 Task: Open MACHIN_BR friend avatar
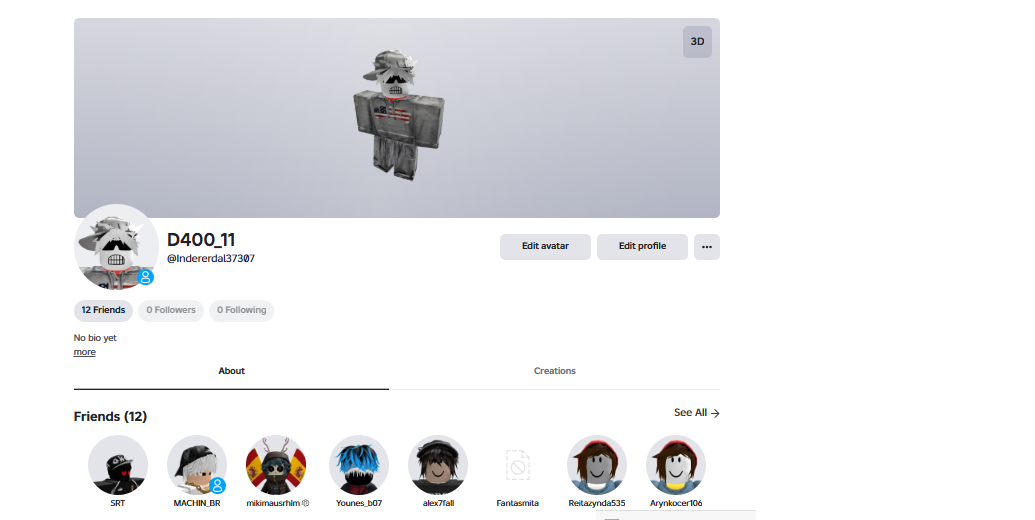coord(197,465)
